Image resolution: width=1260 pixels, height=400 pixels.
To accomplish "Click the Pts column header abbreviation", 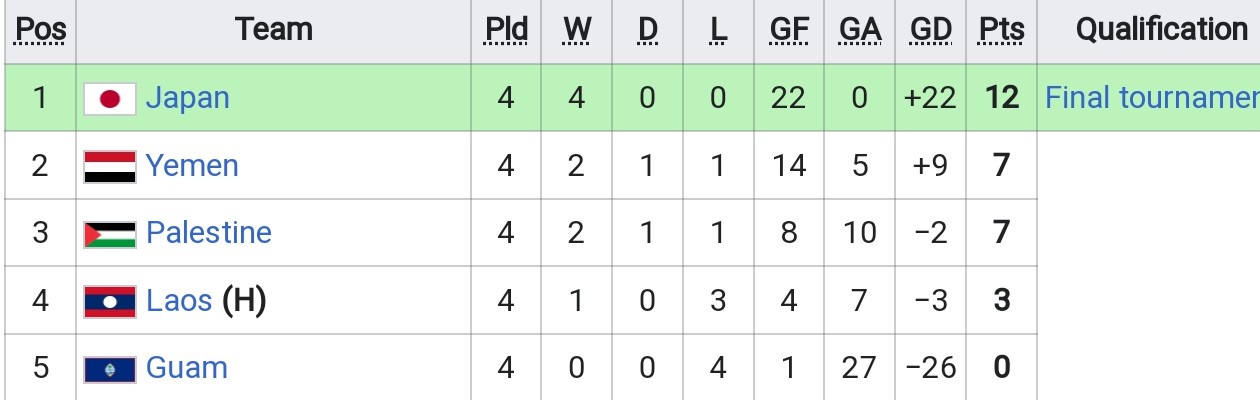I will point(1001,30).
